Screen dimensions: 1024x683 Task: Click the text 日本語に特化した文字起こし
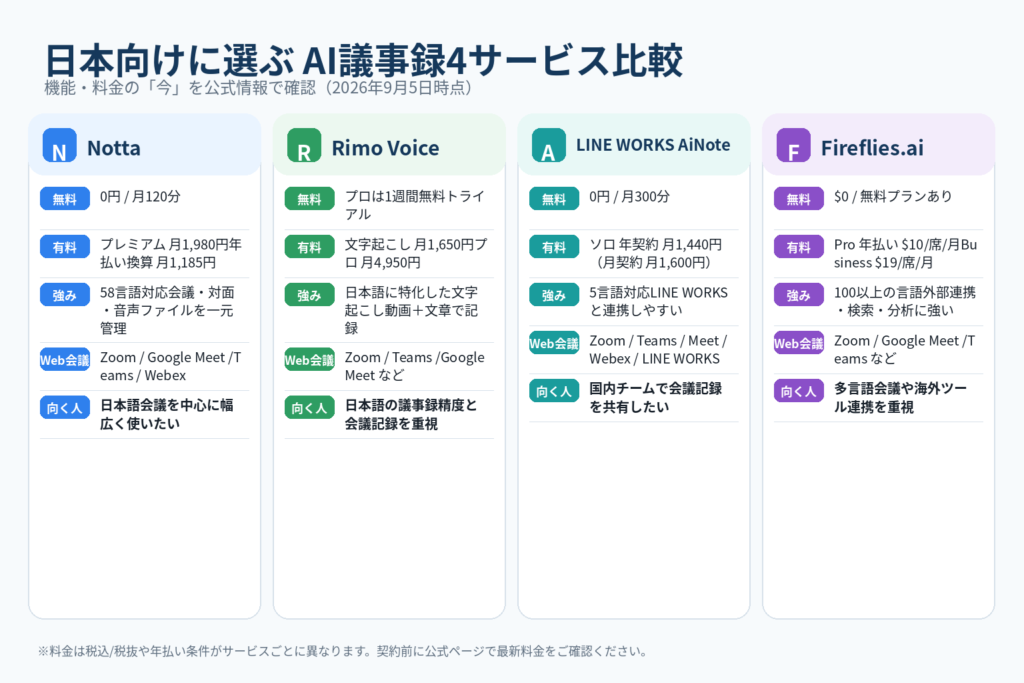tap(411, 301)
